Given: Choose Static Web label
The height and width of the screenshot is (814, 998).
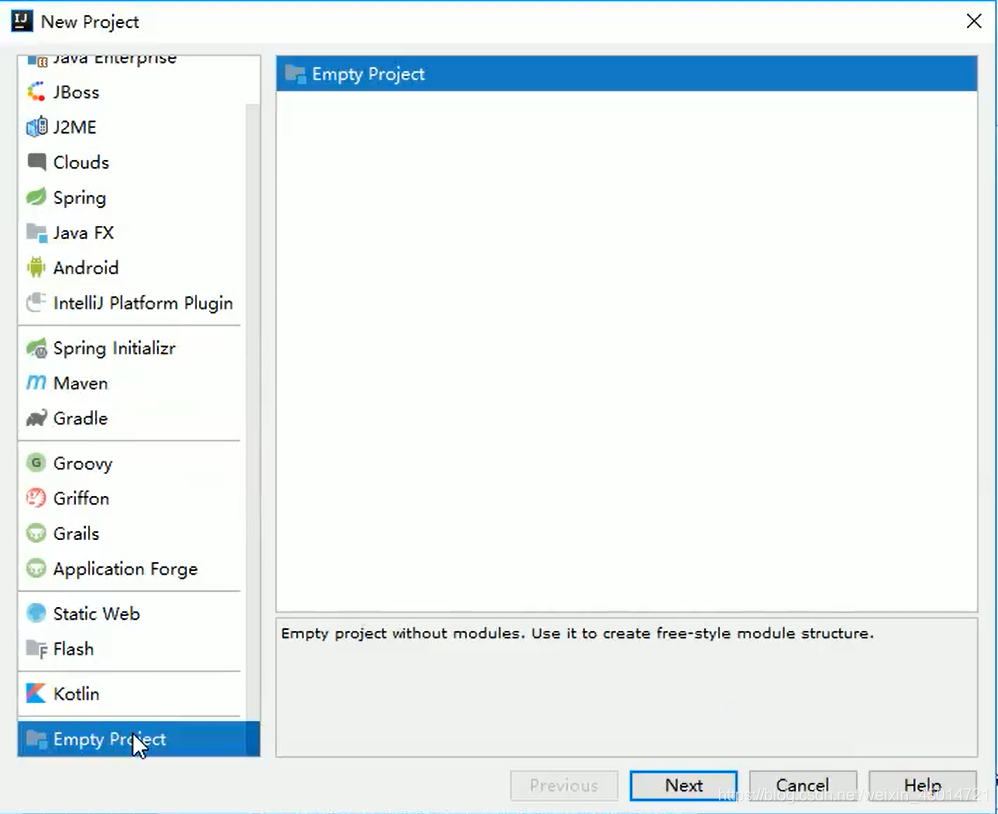Looking at the screenshot, I should click(97, 614).
